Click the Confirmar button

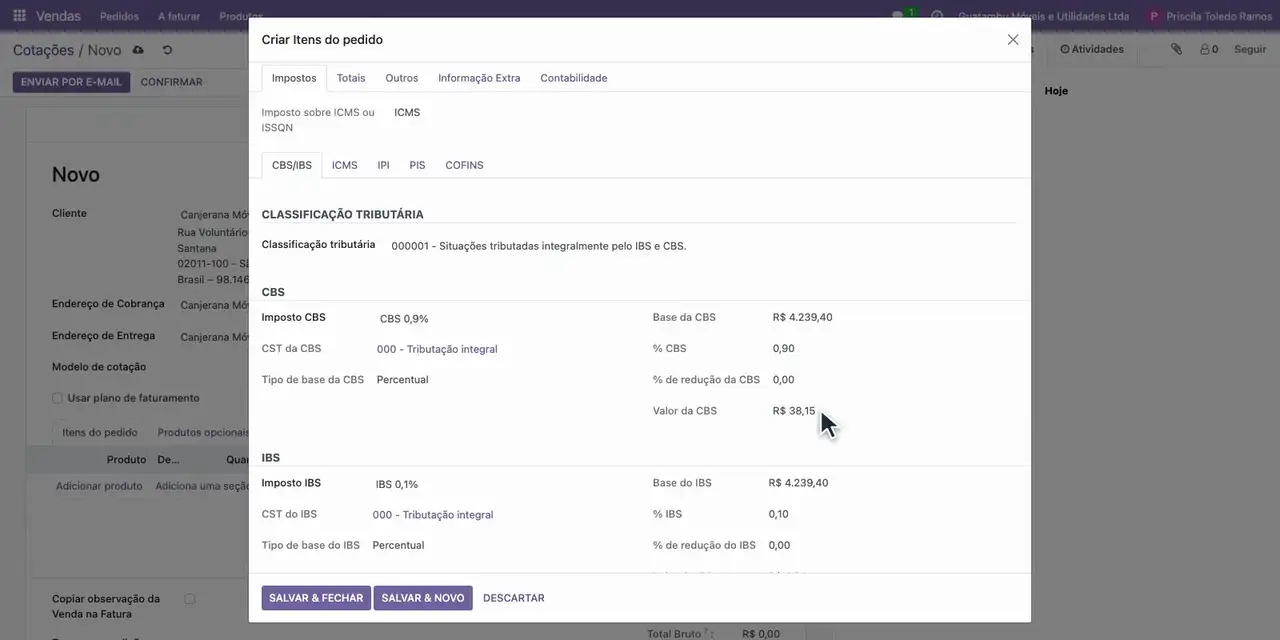point(171,82)
